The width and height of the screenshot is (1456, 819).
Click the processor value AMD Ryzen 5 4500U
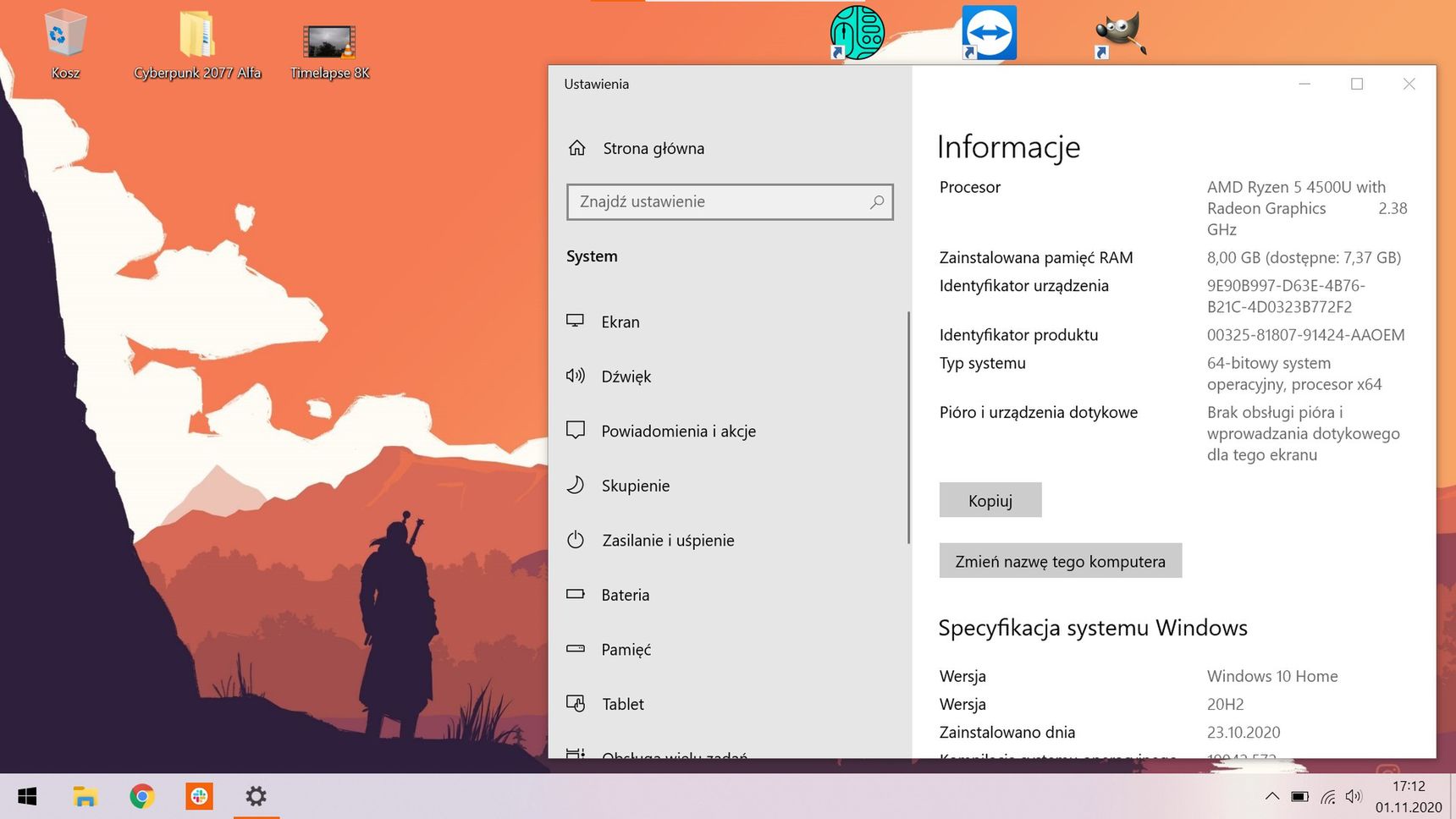click(1307, 208)
